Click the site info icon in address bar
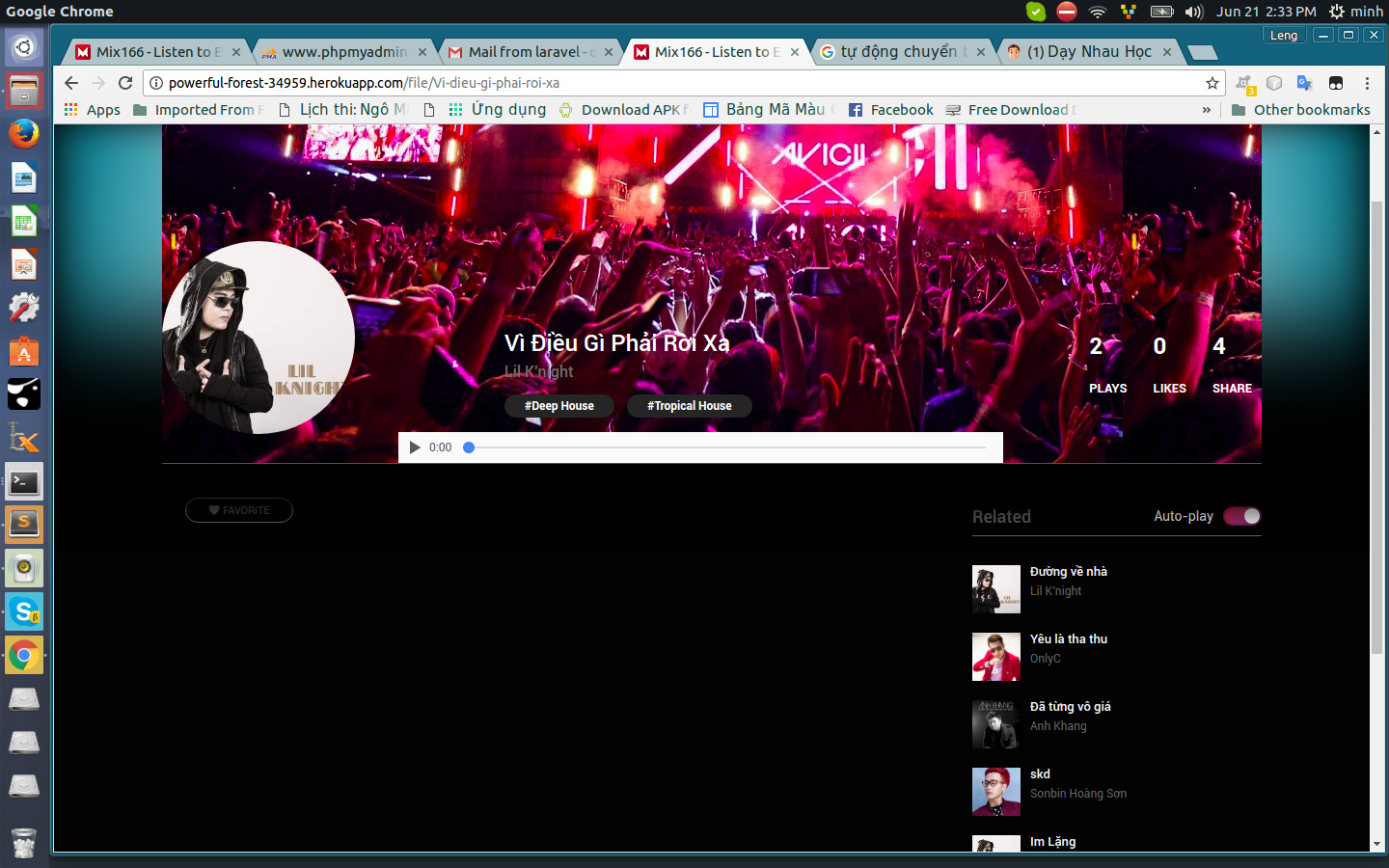 click(x=156, y=83)
